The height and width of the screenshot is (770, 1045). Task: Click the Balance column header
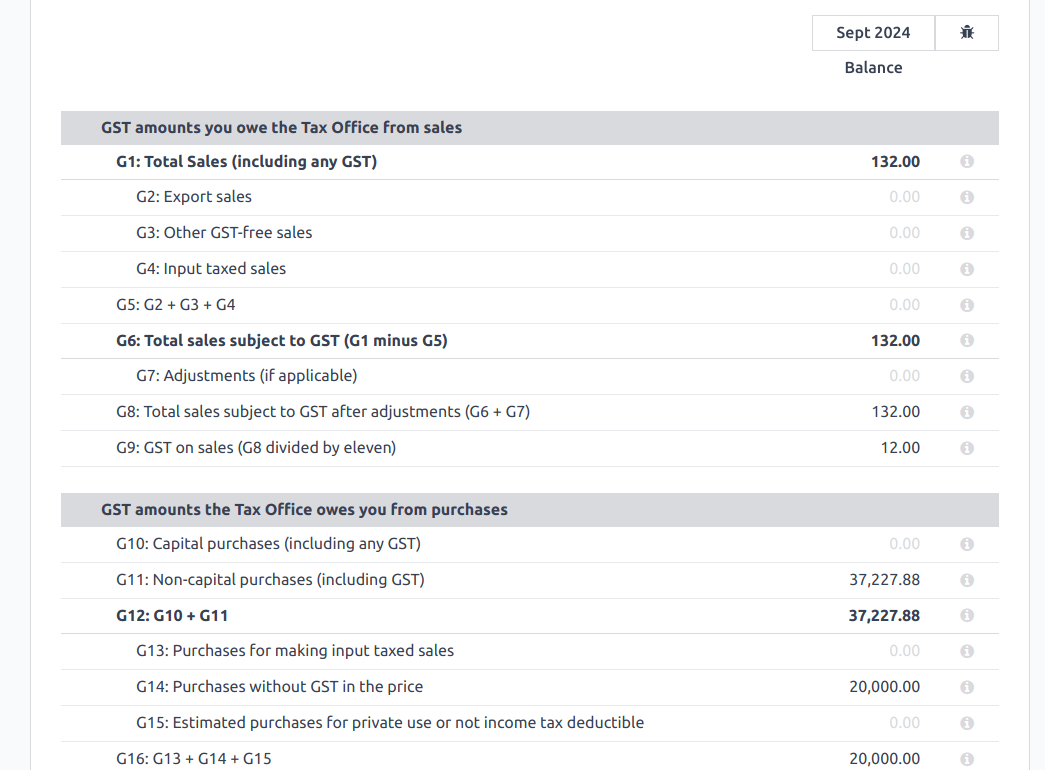pyautogui.click(x=873, y=67)
